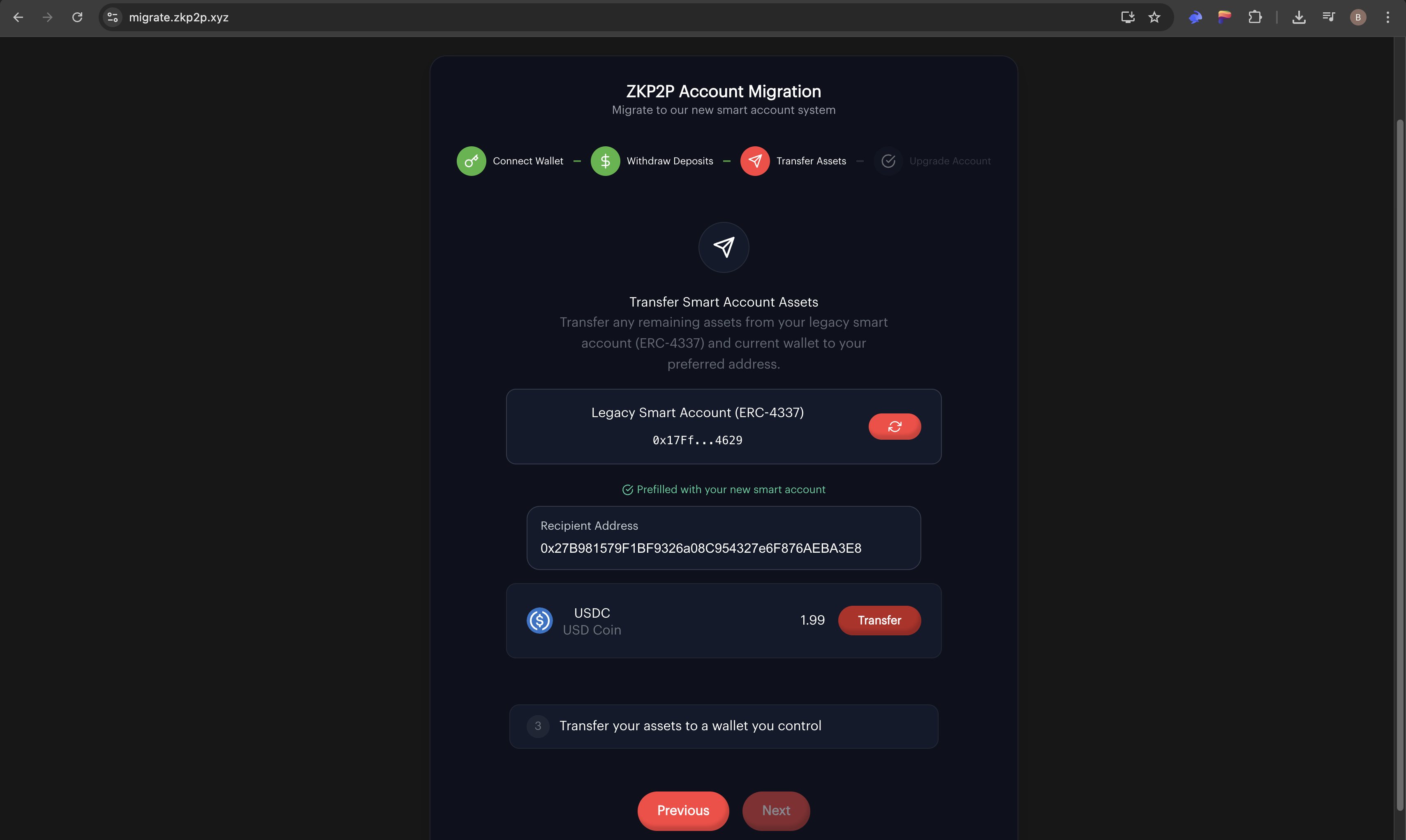Open the profile avatar labeled B
The height and width of the screenshot is (840, 1406).
pos(1358,18)
